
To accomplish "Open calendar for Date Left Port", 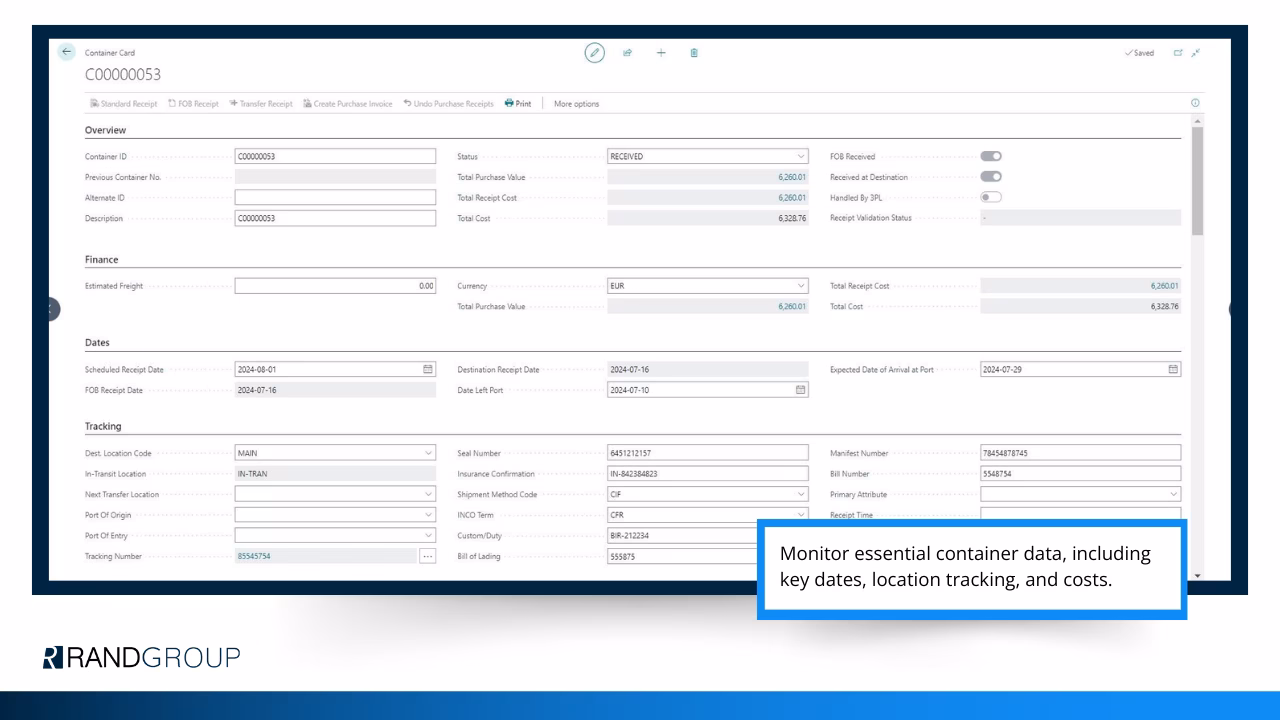I will 800,390.
